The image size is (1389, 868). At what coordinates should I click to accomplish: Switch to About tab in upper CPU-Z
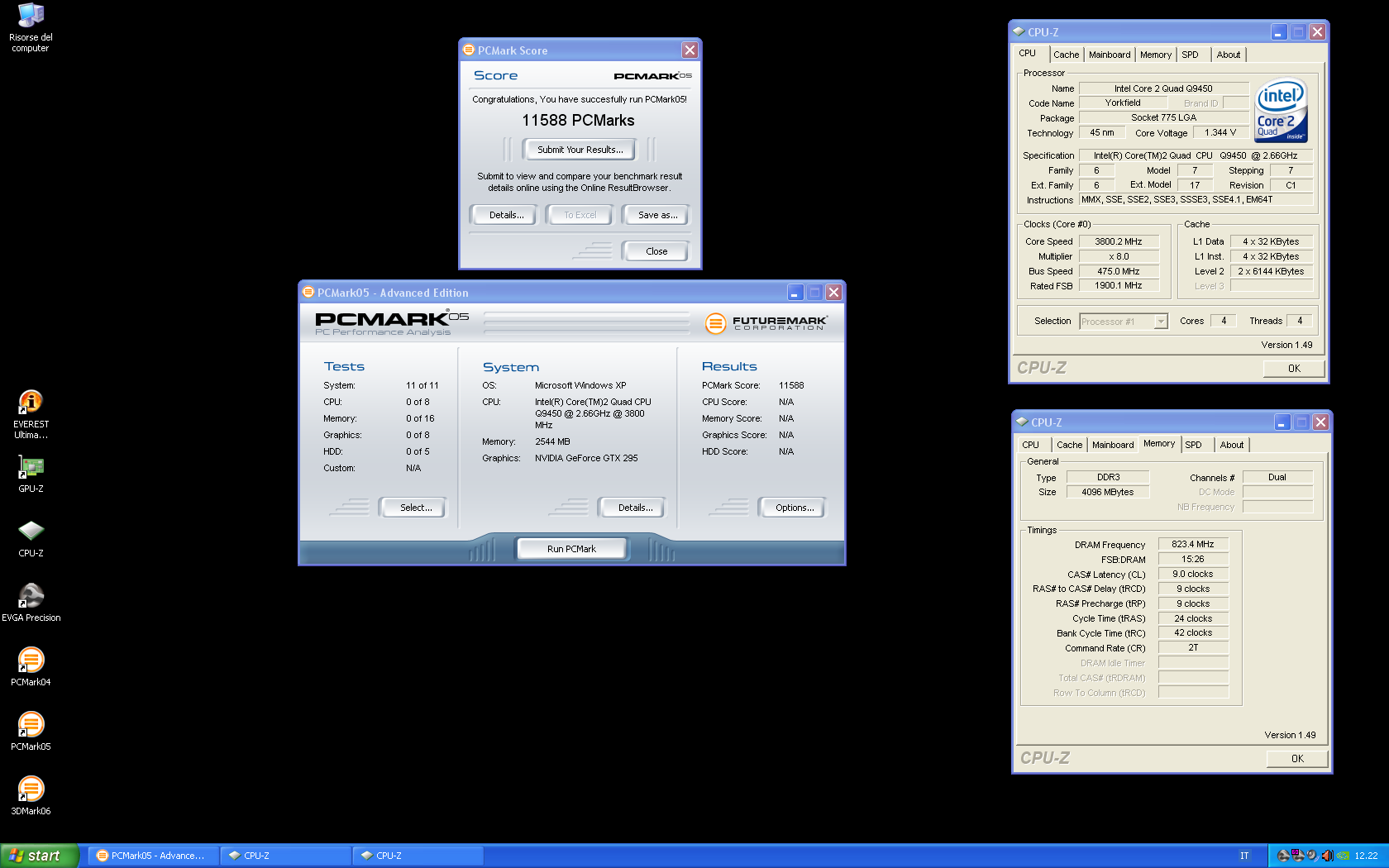point(1228,55)
